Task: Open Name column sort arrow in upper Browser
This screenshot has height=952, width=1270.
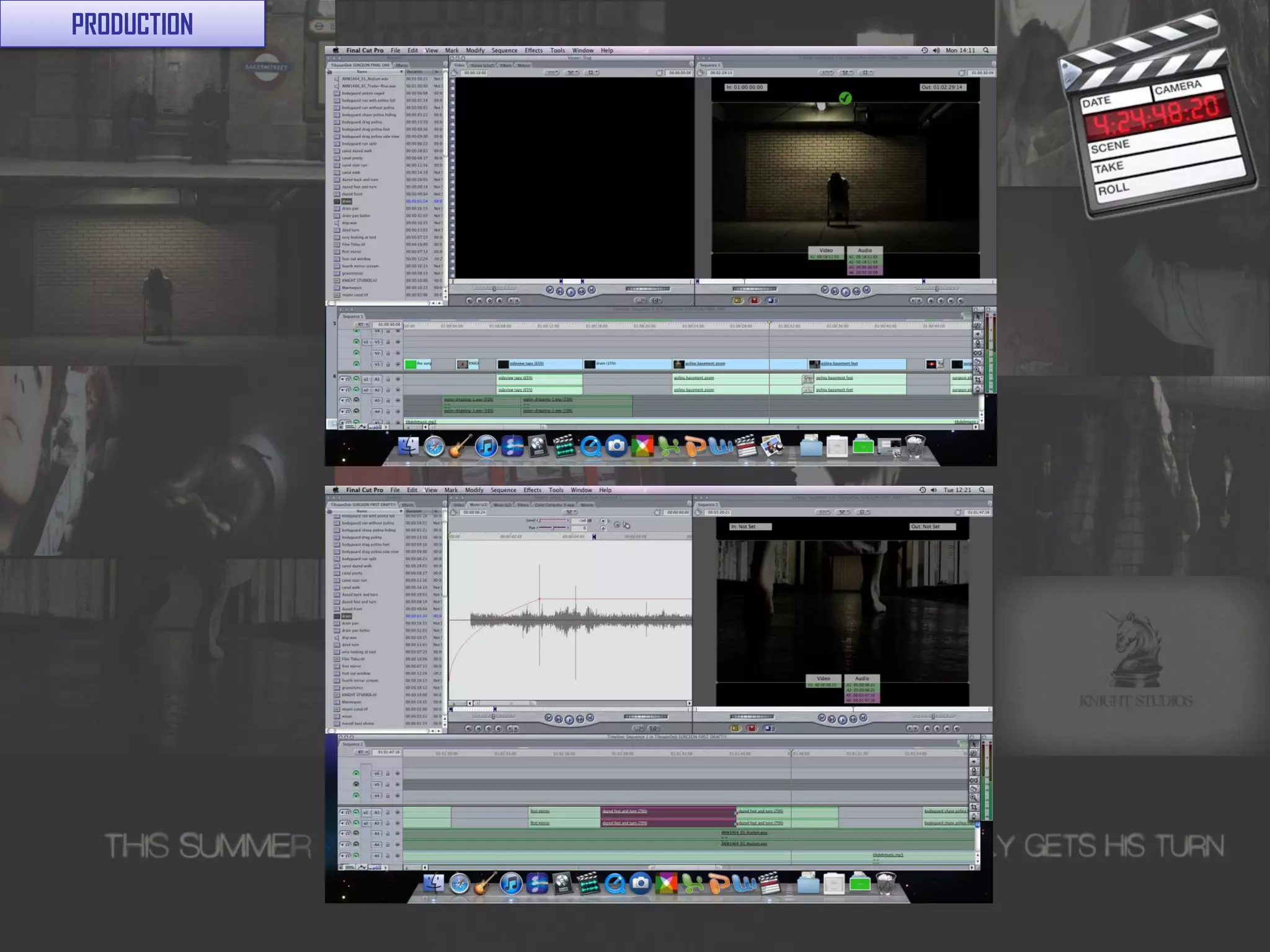Action: click(x=401, y=72)
